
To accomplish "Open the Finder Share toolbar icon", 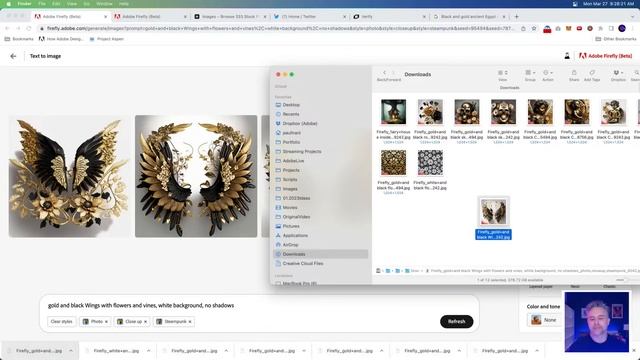I will click(574, 73).
